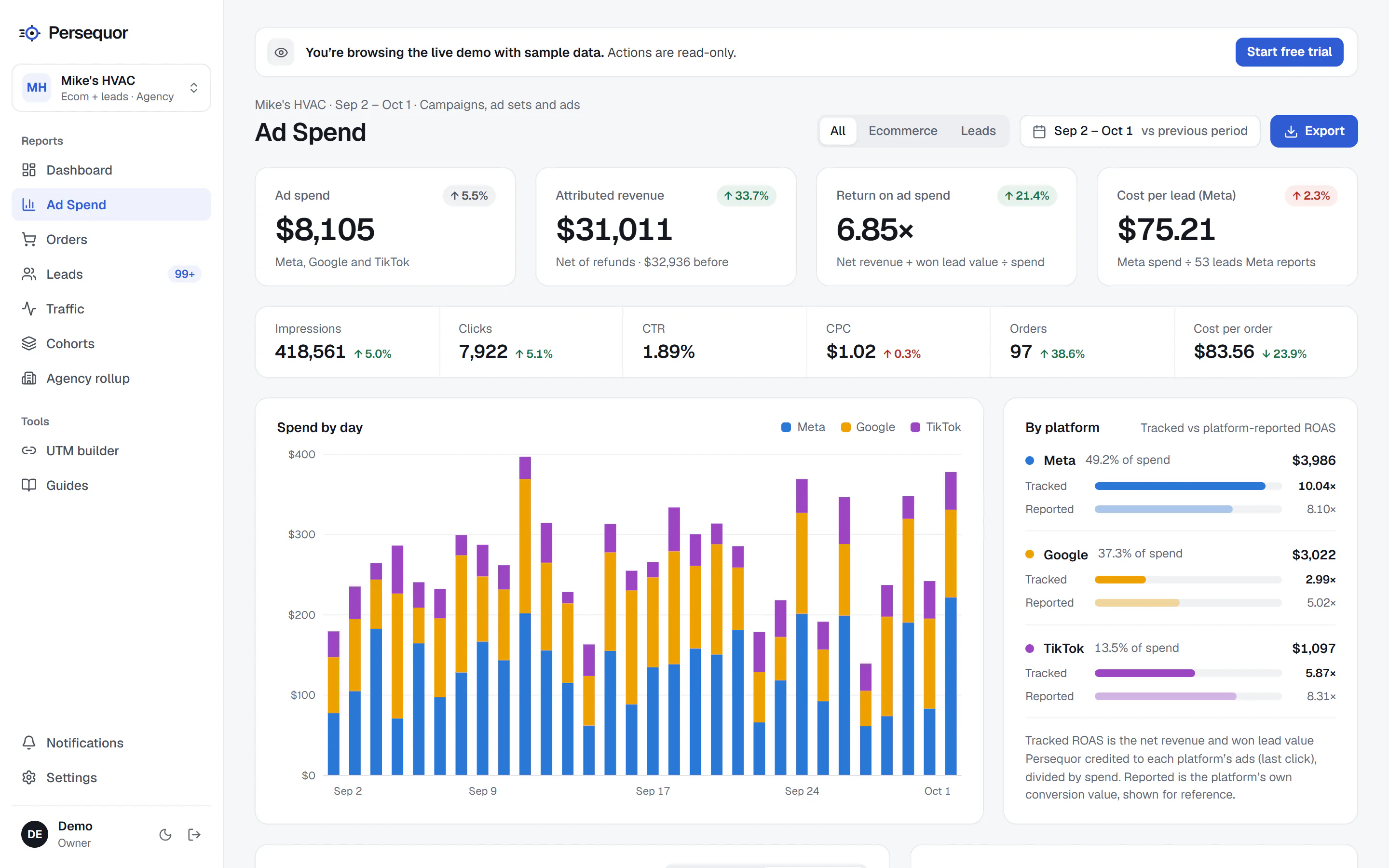
Task: Click the 6.85× return on ad spend
Action: [875, 230]
